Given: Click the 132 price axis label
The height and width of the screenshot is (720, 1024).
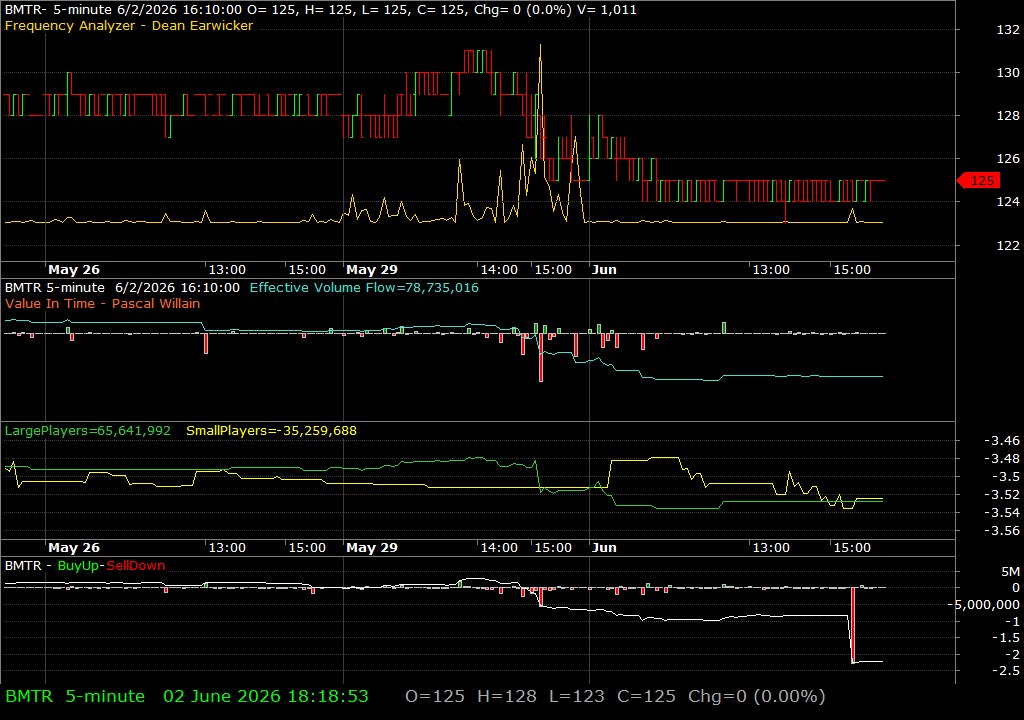Looking at the screenshot, I should click(x=1008, y=29).
